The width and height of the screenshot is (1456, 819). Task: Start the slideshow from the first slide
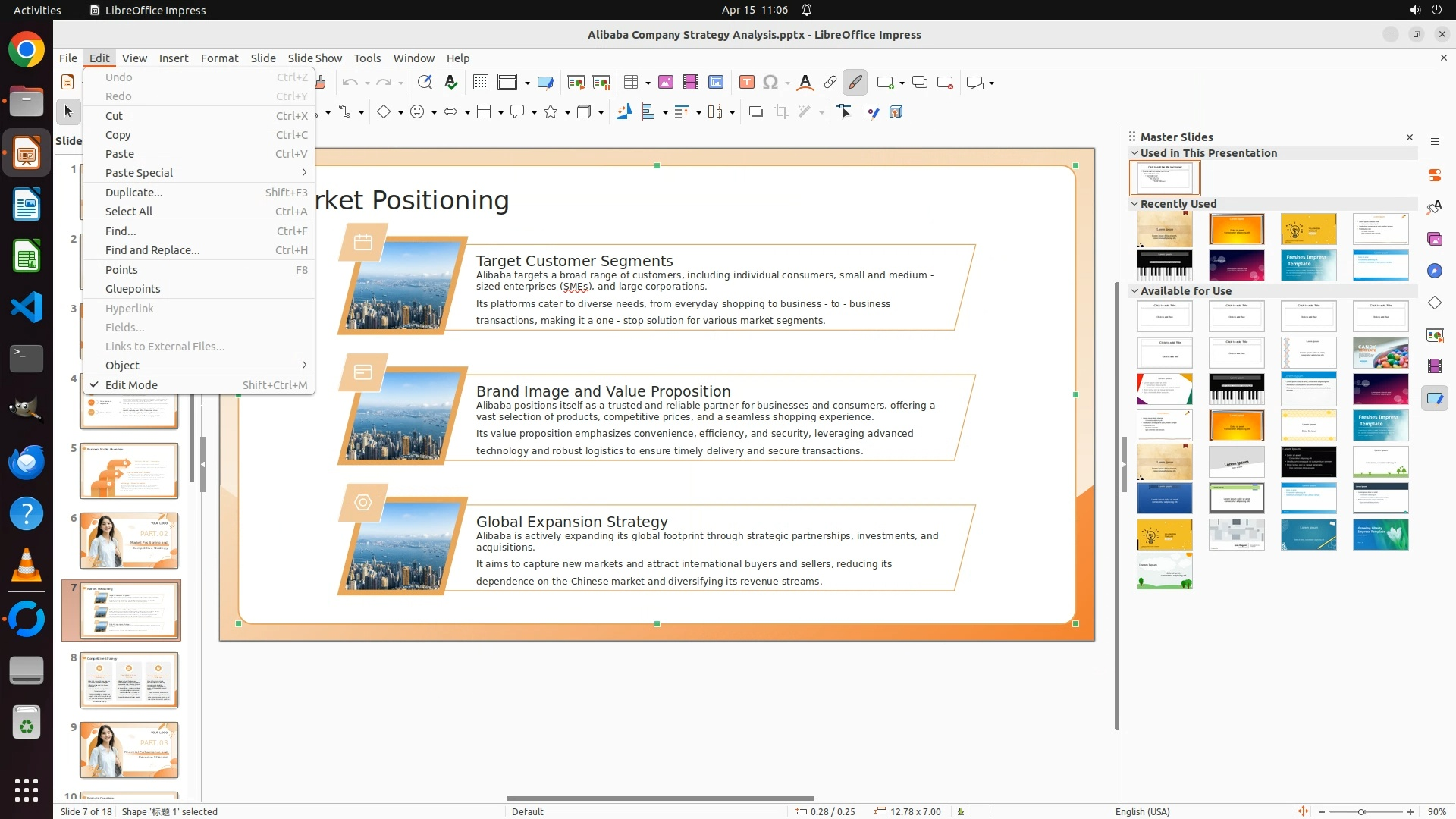click(x=576, y=83)
